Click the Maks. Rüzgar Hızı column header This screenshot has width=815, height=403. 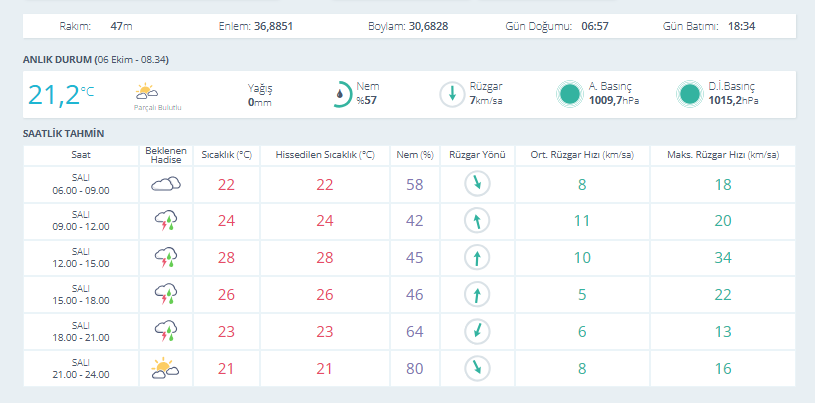pyautogui.click(x=723, y=155)
